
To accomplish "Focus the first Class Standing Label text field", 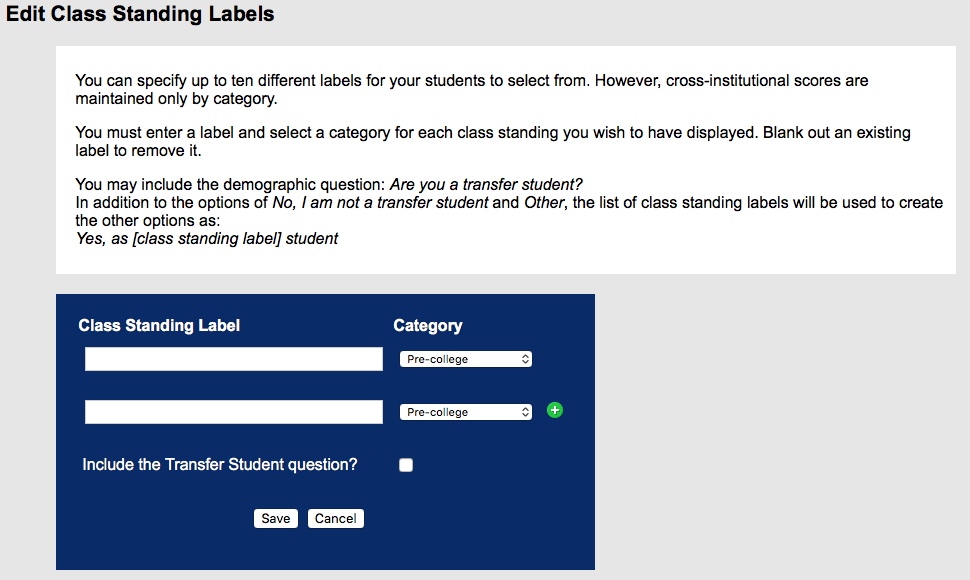I will [234, 359].
